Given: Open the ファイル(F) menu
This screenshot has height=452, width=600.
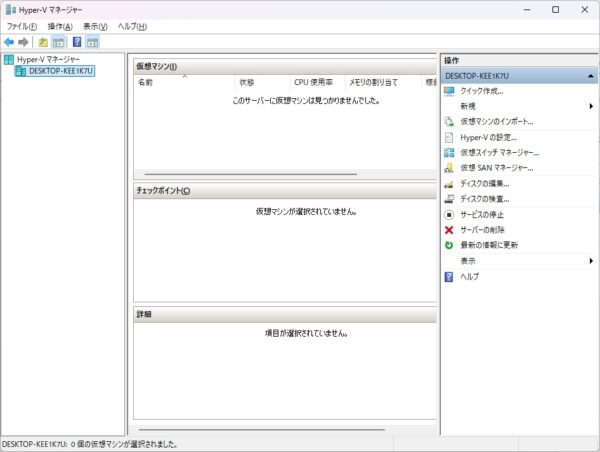Looking at the screenshot, I should 22,26.
